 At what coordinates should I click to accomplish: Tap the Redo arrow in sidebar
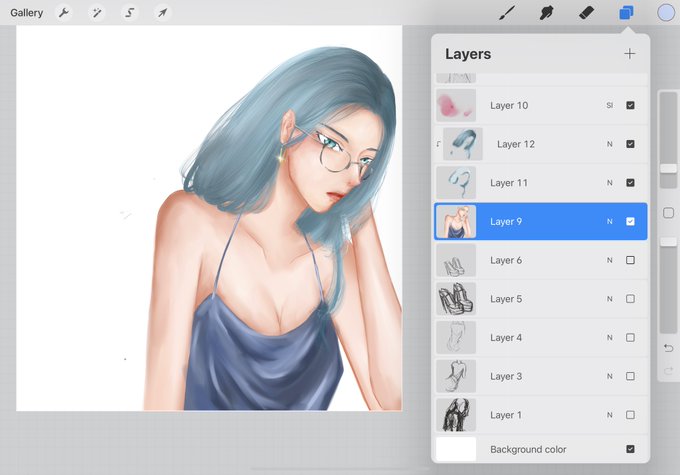[x=668, y=370]
